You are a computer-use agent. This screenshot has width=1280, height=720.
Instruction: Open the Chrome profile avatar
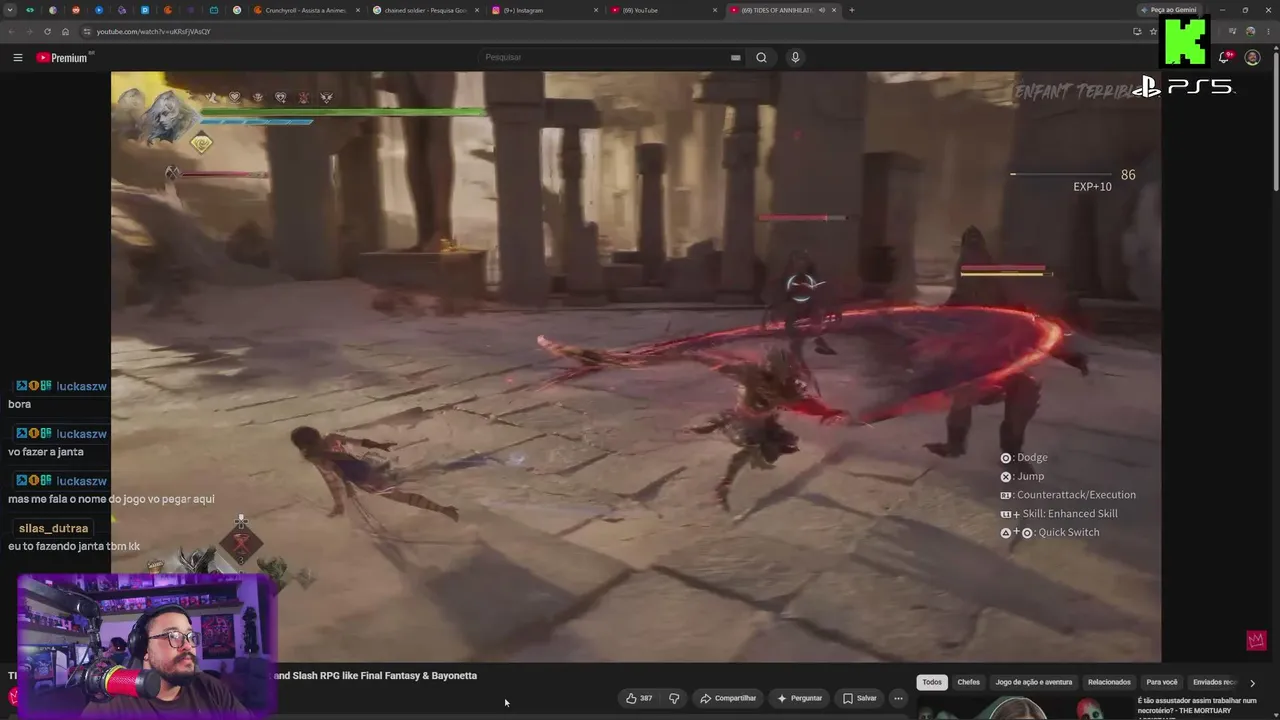tap(1250, 31)
